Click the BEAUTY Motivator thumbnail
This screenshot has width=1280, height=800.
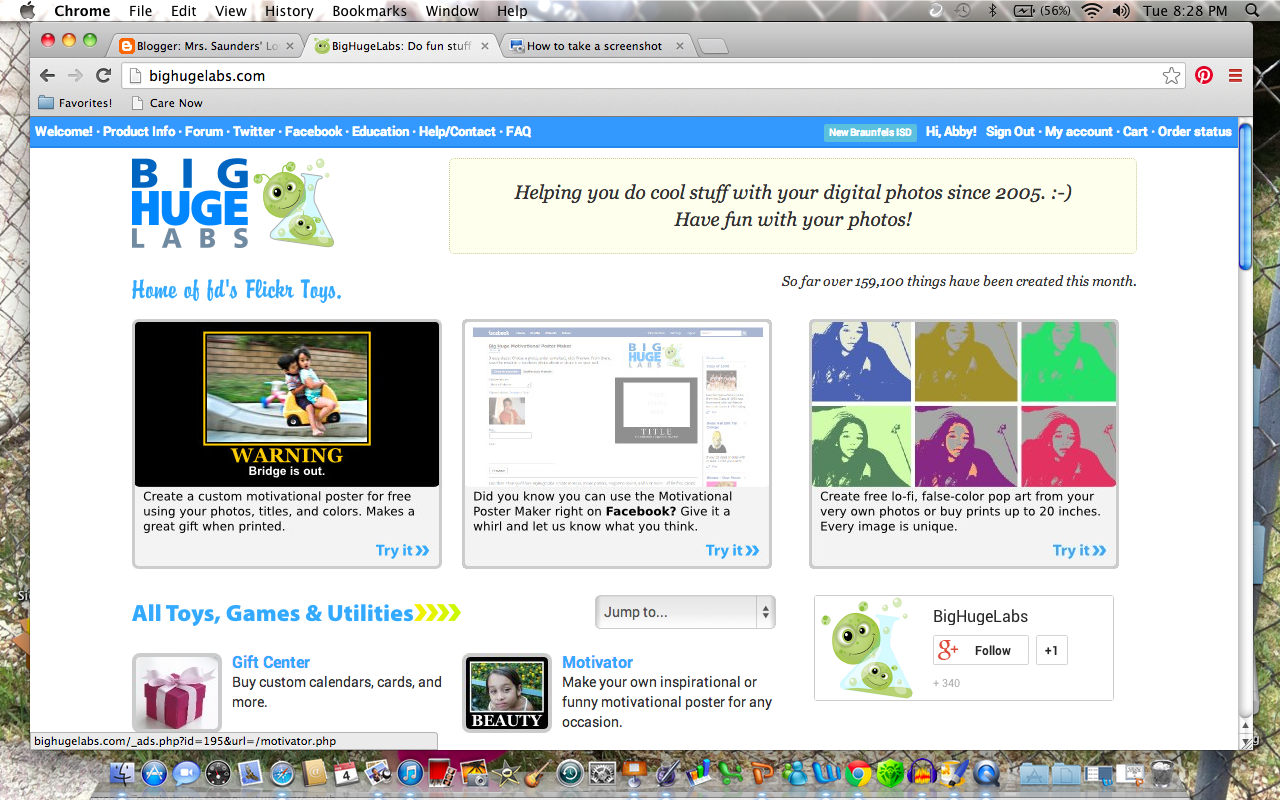[507, 693]
